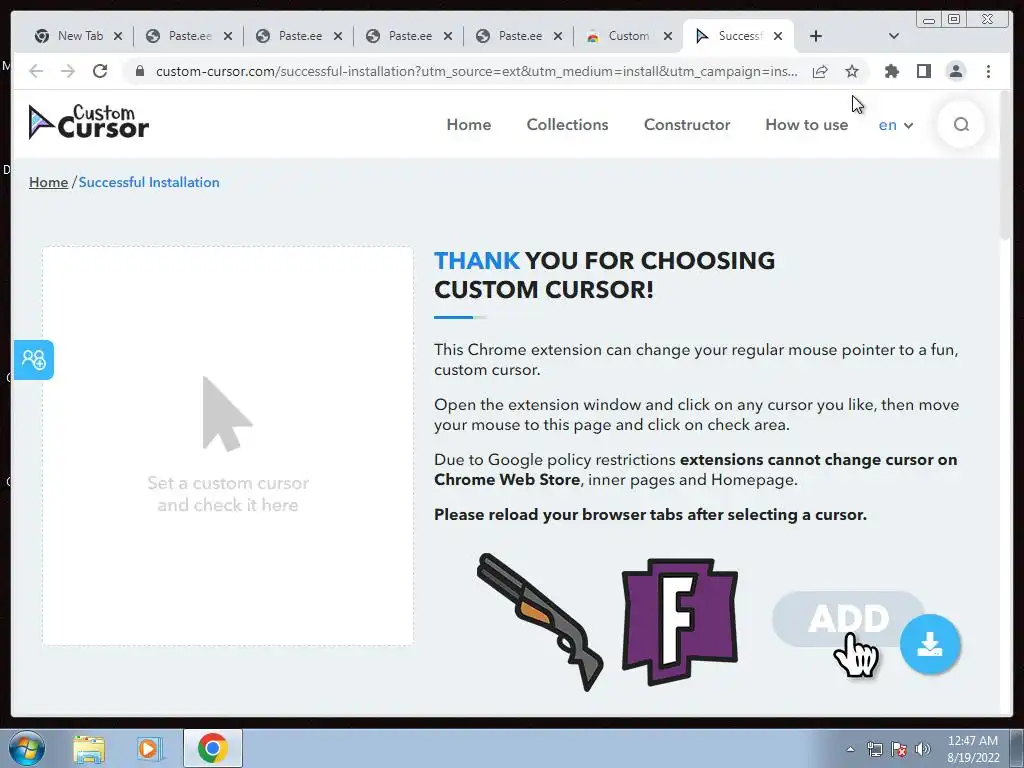
Task: Open the en language dropdown
Action: tap(895, 125)
